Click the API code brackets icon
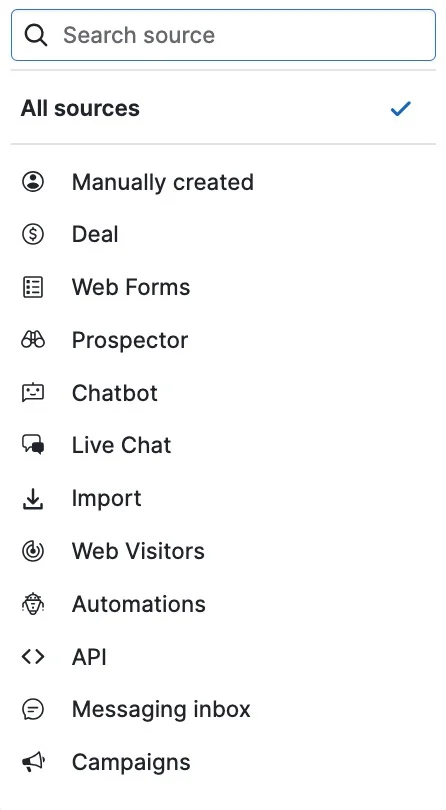This screenshot has width=446, height=810. [x=33, y=657]
